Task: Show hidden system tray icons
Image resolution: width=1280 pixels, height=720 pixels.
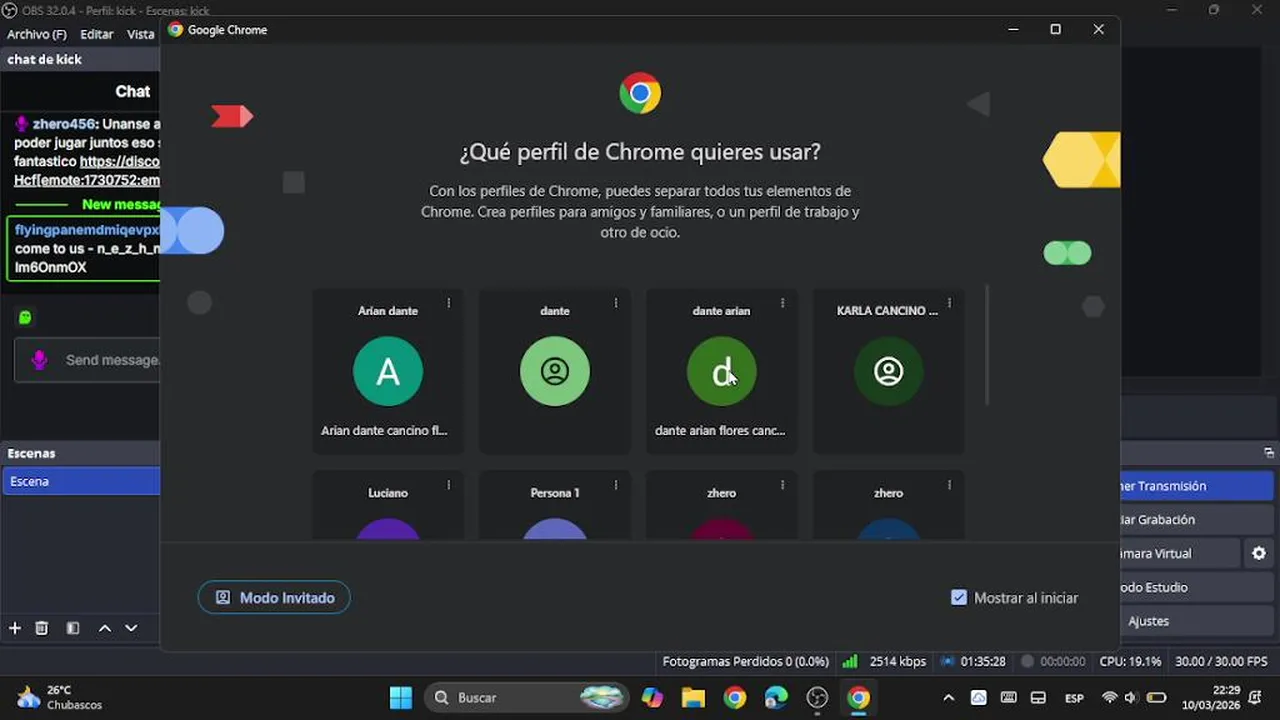Action: tap(948, 697)
